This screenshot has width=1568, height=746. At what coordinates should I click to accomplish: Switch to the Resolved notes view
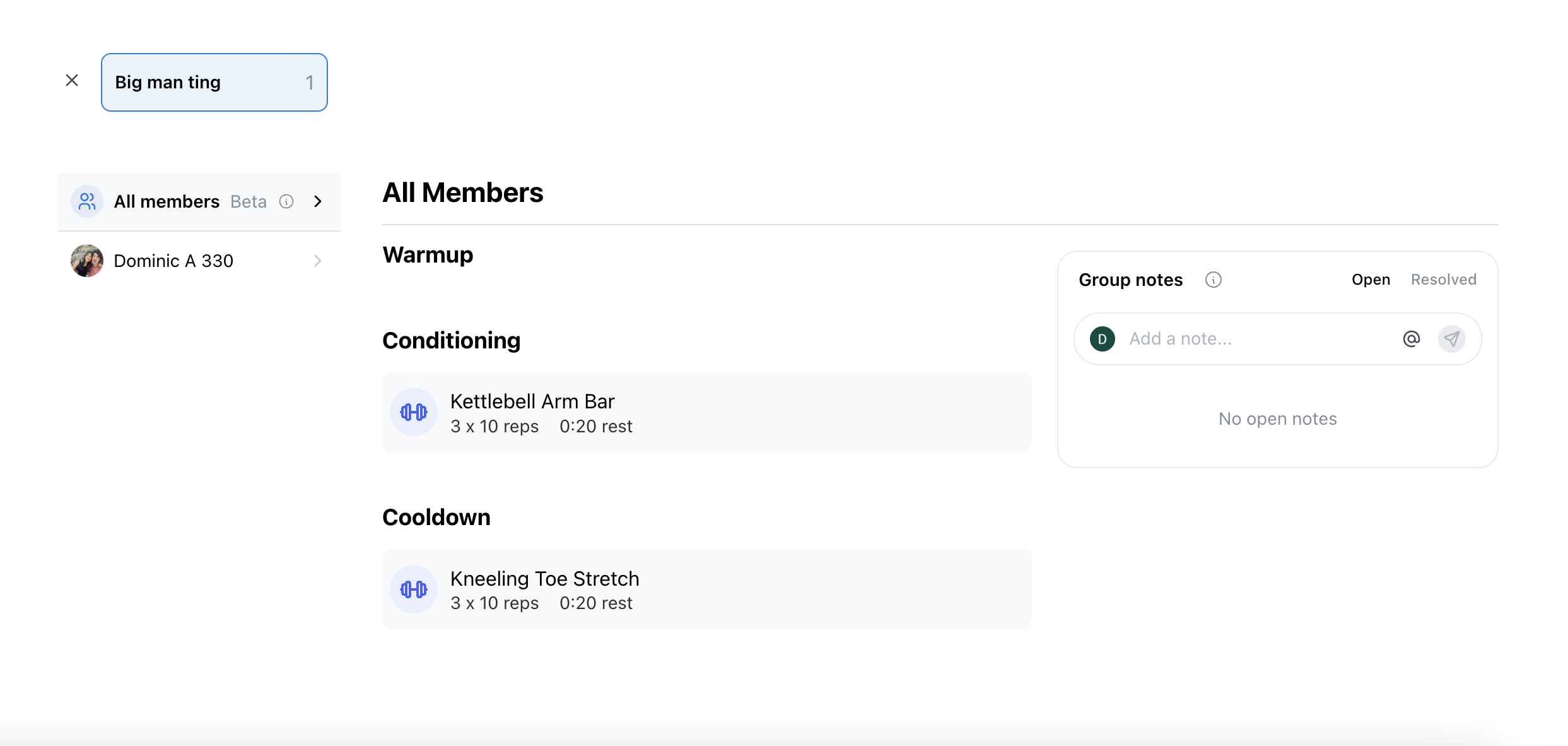[x=1444, y=279]
